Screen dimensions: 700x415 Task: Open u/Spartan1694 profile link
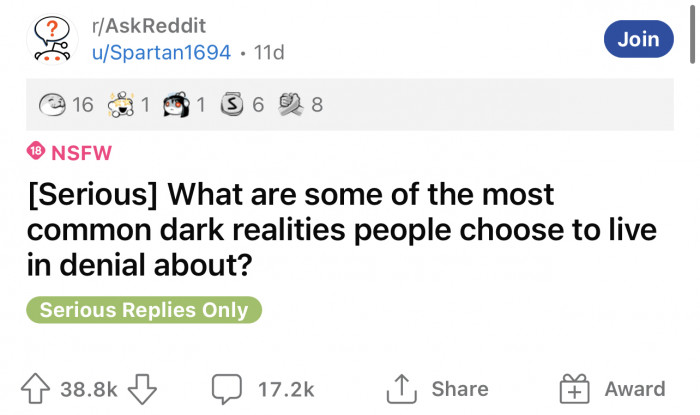tap(161, 52)
